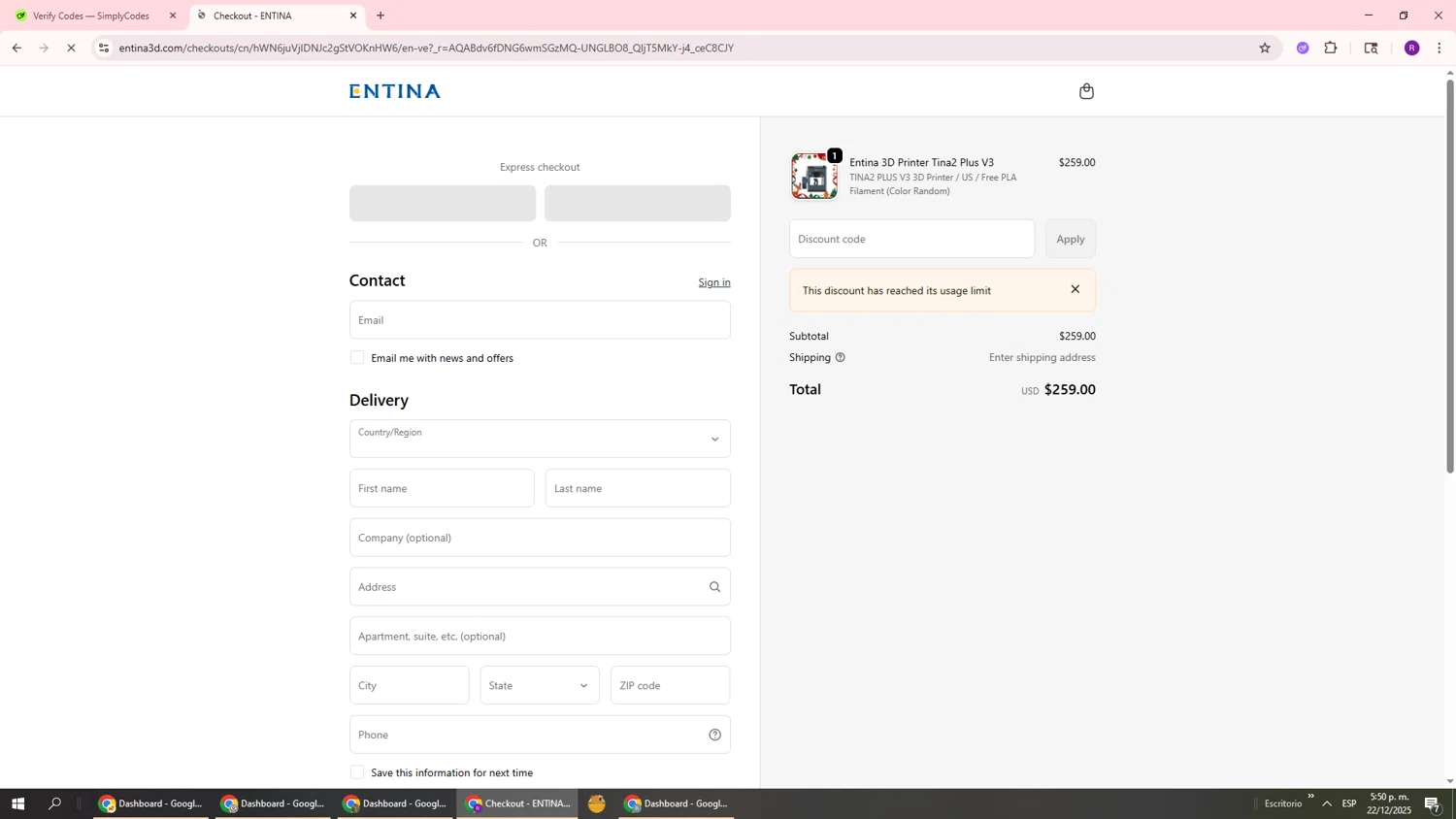Expand the State dropdown
This screenshot has width=1456, height=819.
coord(540,685)
